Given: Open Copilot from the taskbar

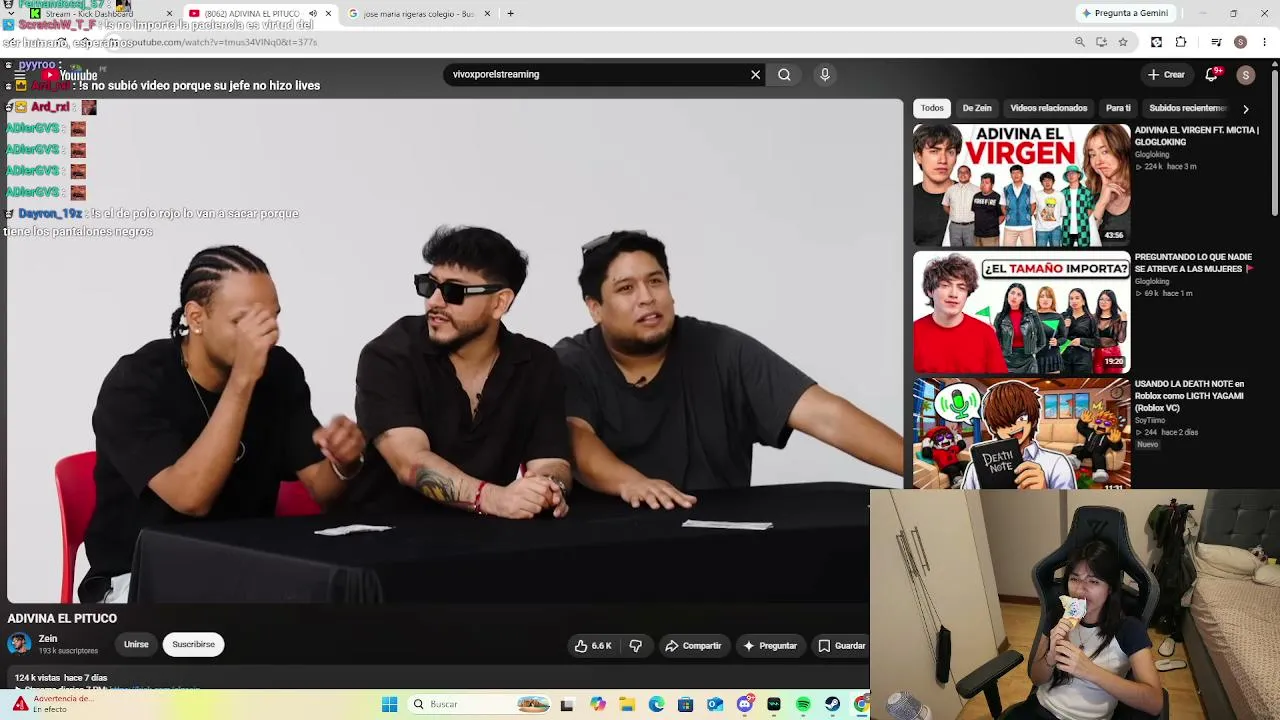Looking at the screenshot, I should coord(598,704).
